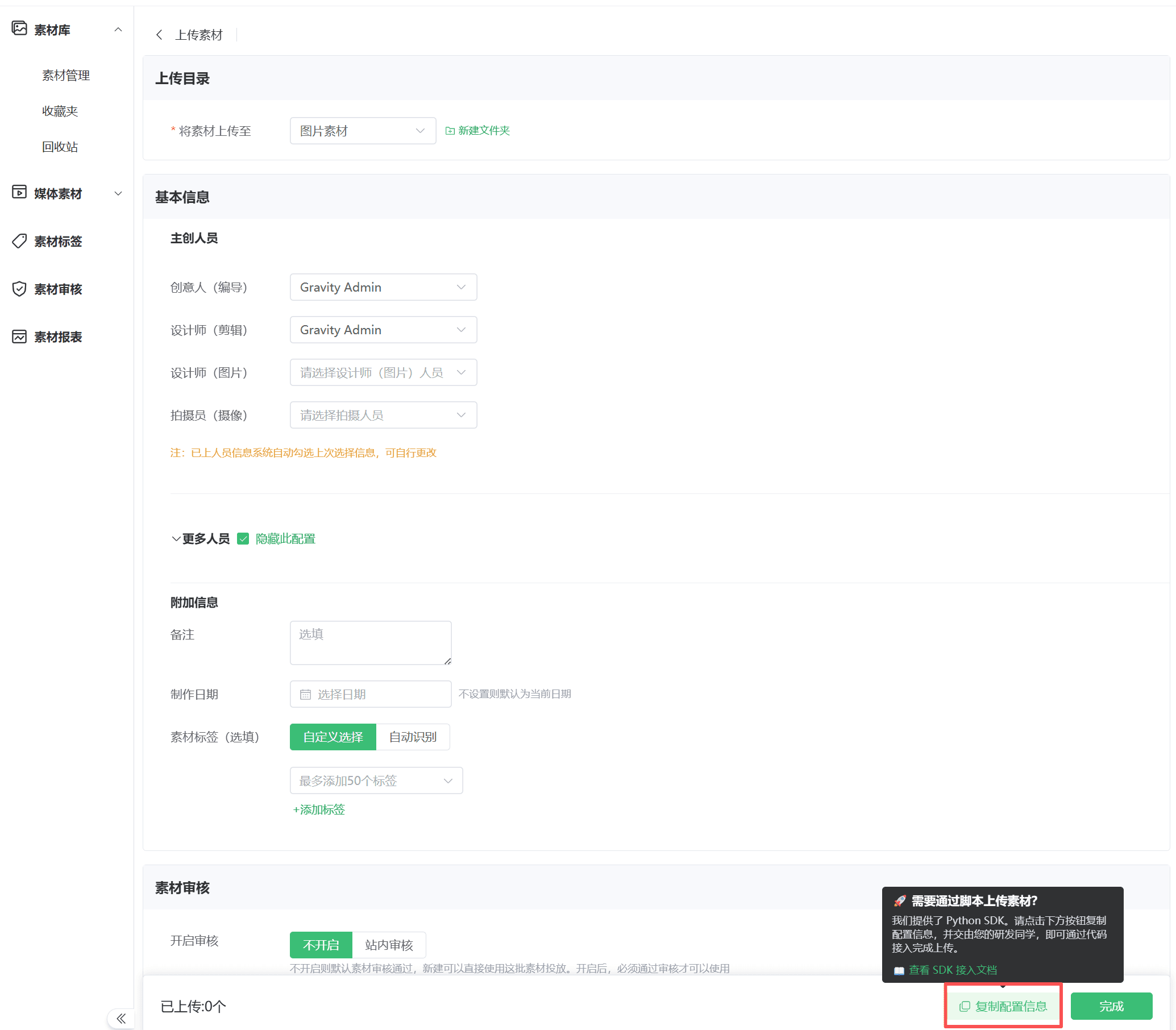Go back using the arrow beside 上传素材
Screen dimensions: 1176x1030
(x=159, y=35)
